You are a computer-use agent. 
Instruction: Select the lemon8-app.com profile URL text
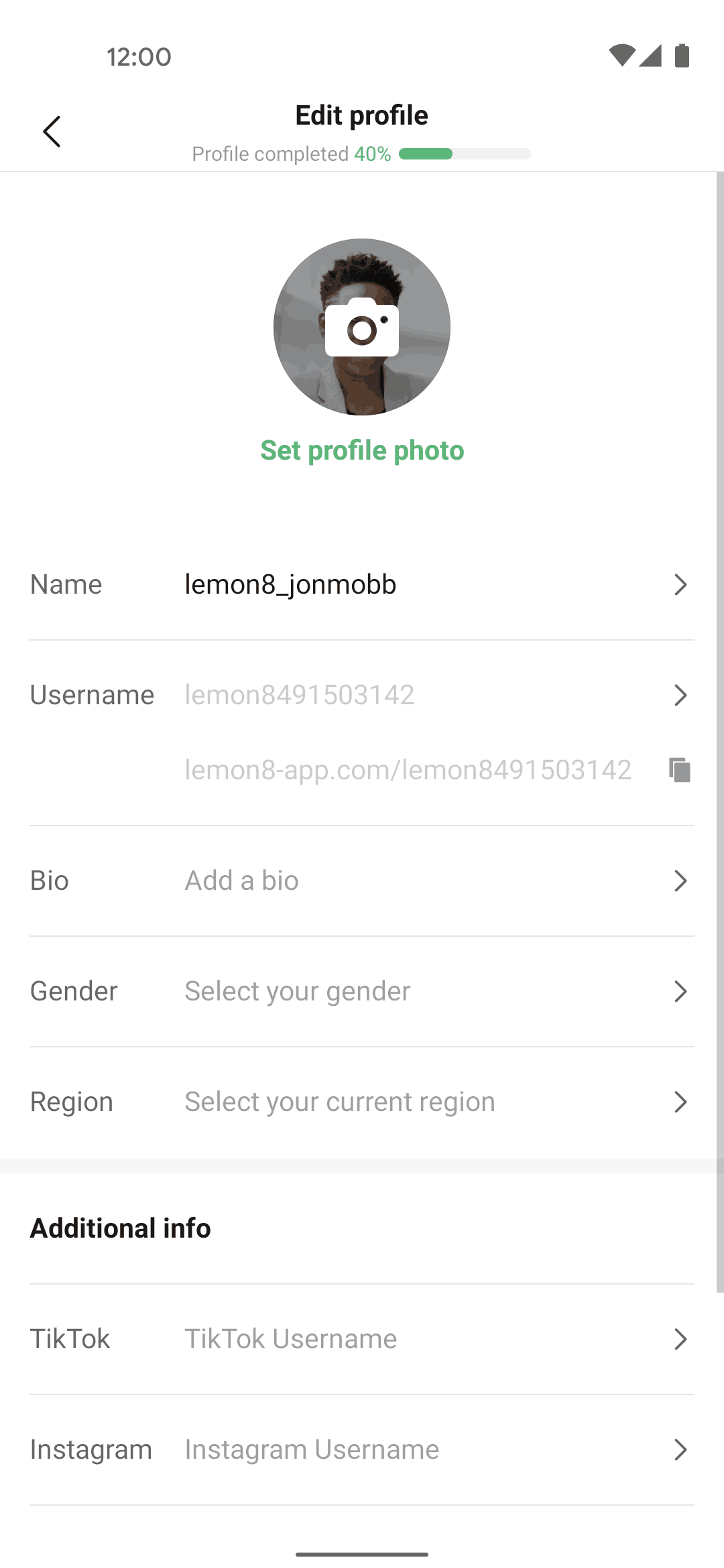coord(408,770)
